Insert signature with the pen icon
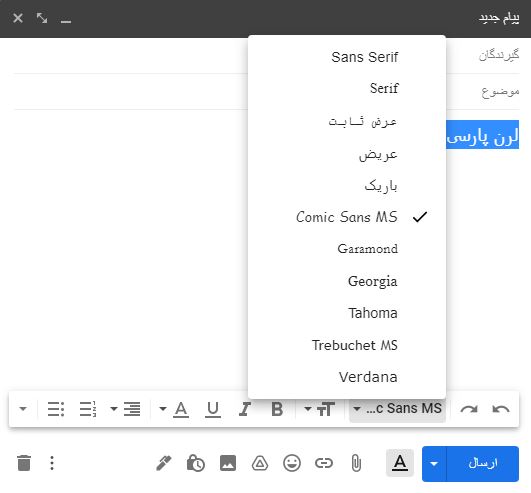 pos(164,463)
